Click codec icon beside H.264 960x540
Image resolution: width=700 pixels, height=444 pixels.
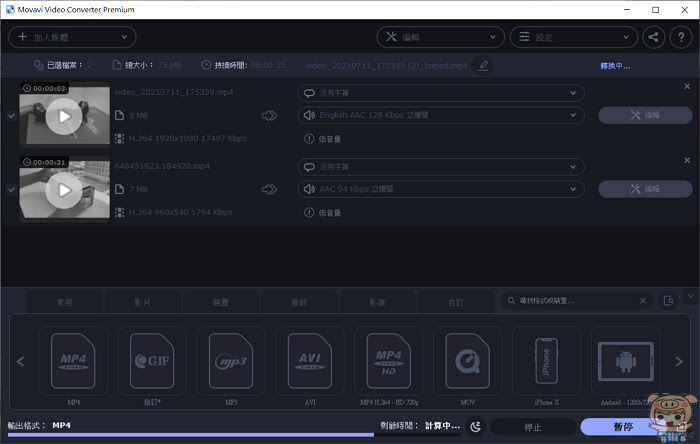pyautogui.click(x=119, y=212)
